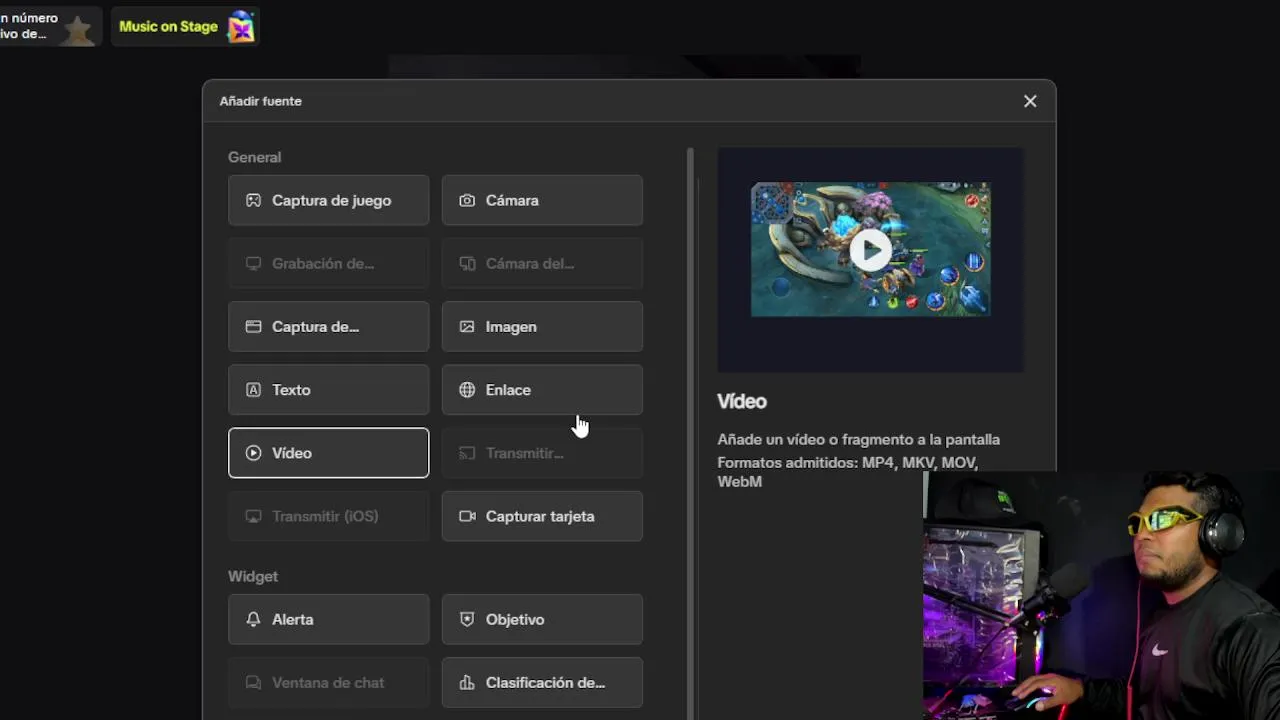Select the Captura de juego source
The width and height of the screenshot is (1280, 720).
(x=328, y=200)
